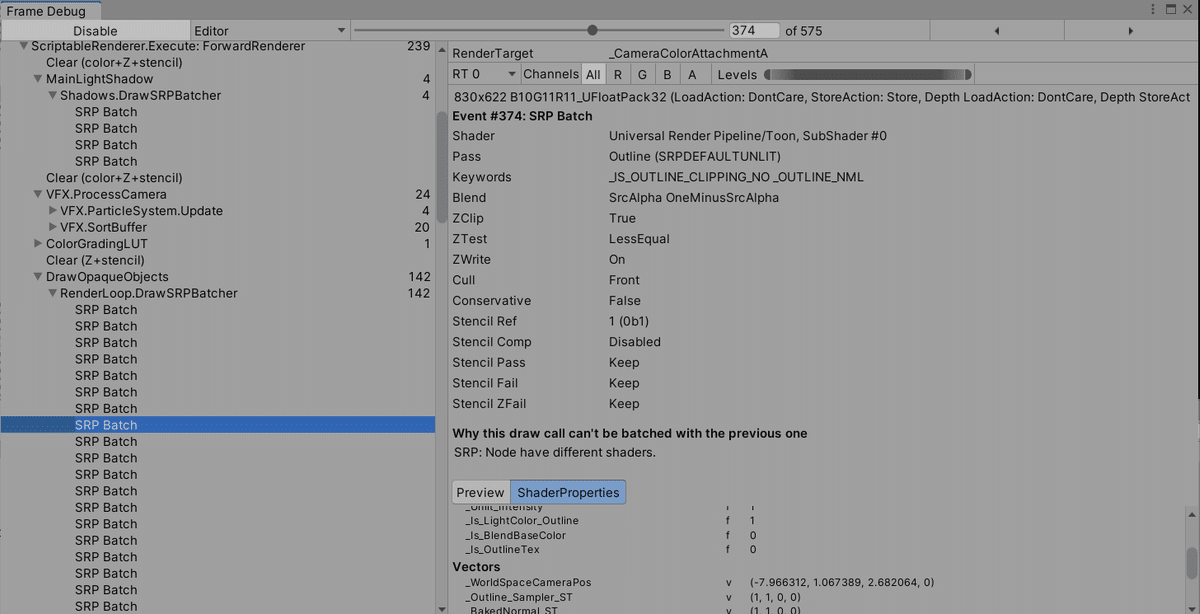The image size is (1200, 614).
Task: Click the Disable button
Action: click(95, 31)
